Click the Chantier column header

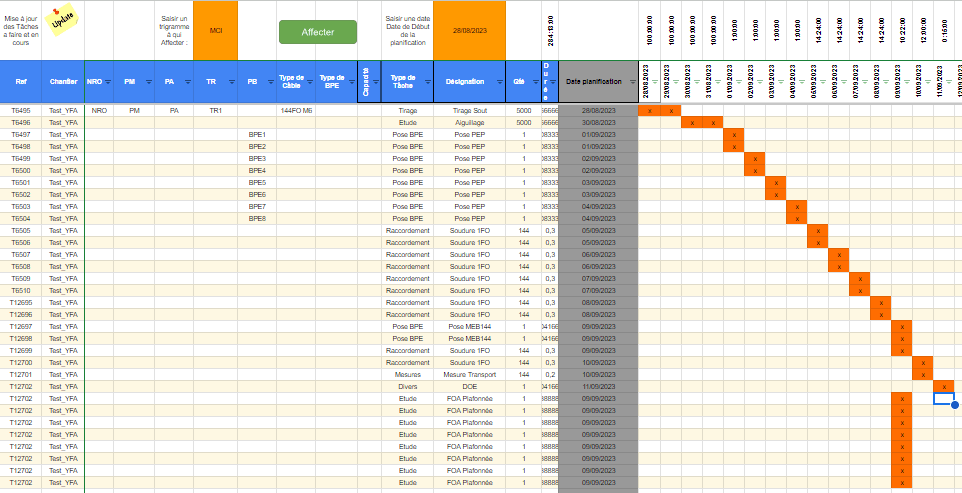point(64,81)
